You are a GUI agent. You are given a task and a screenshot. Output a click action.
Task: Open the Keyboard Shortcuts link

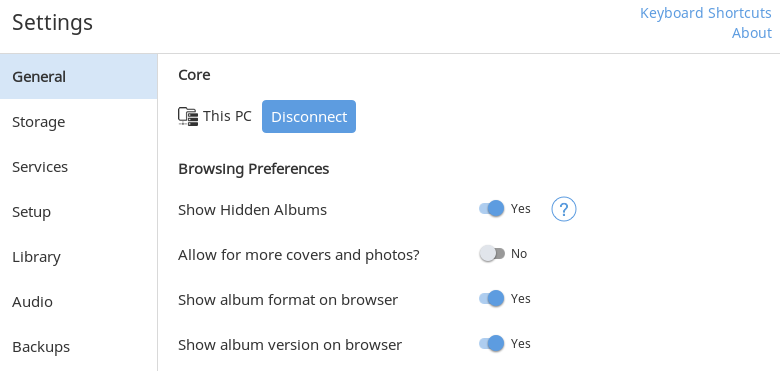[705, 13]
